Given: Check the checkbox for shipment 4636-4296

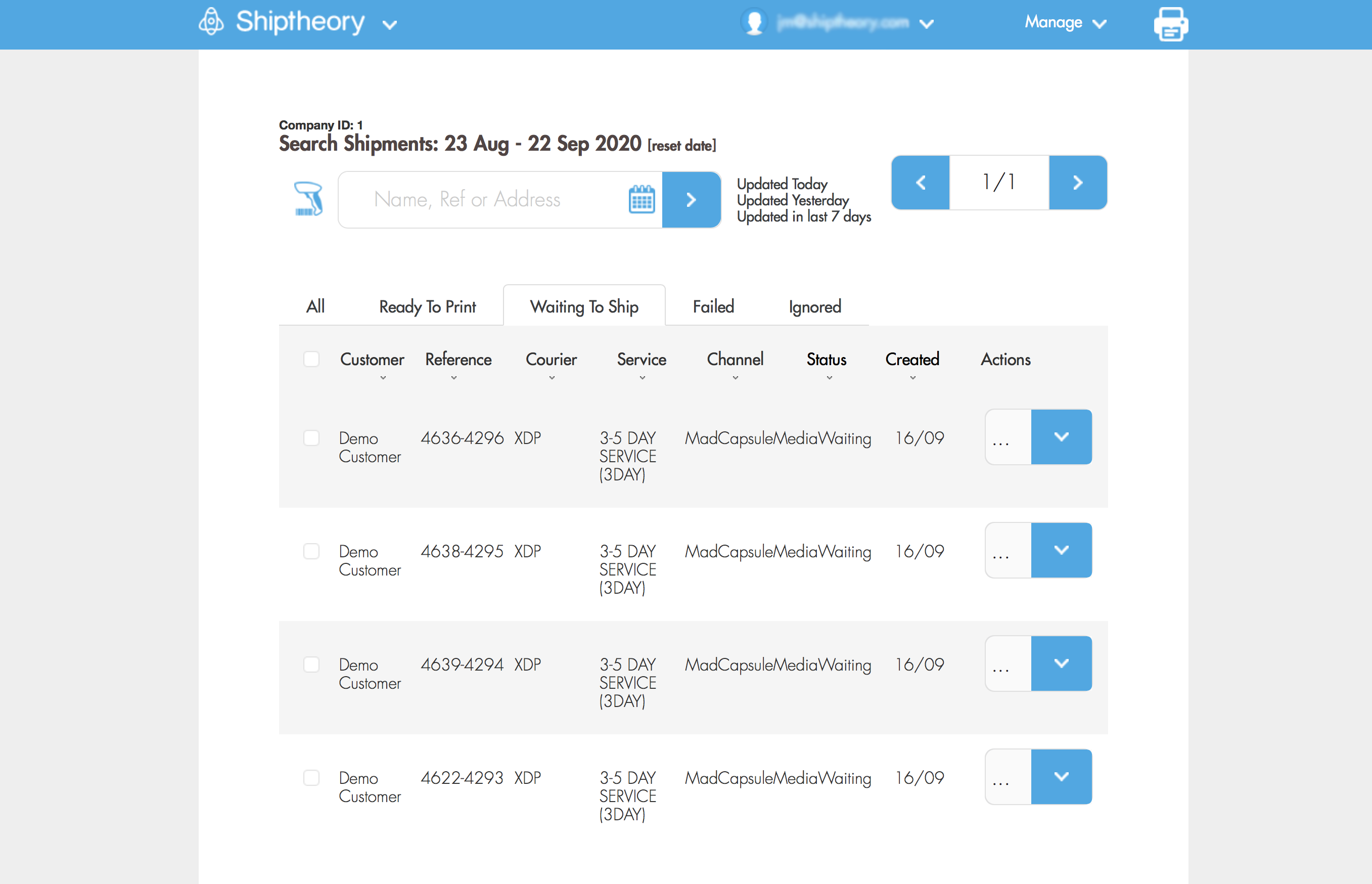Looking at the screenshot, I should tap(311, 438).
